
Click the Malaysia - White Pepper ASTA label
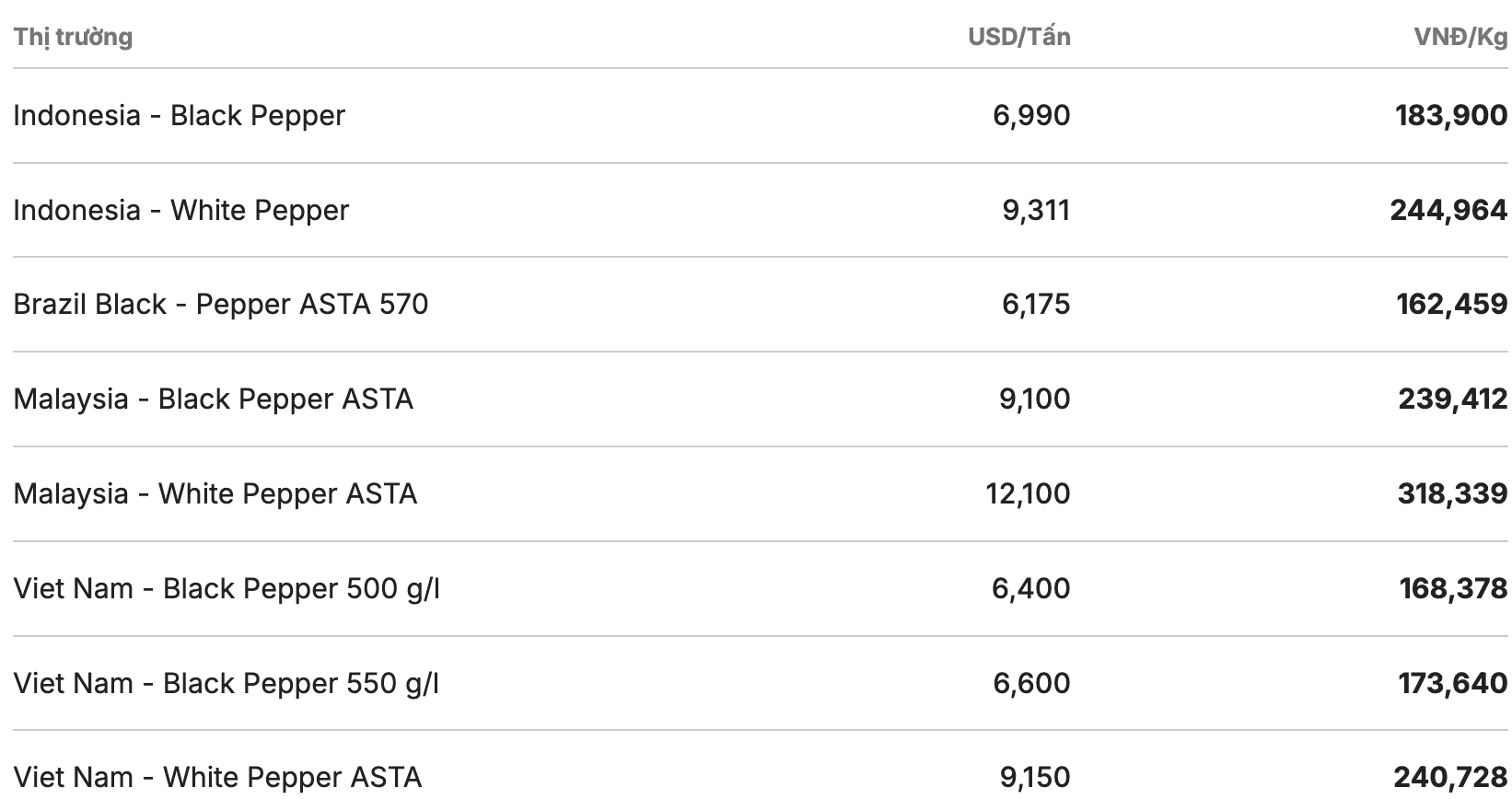point(215,494)
